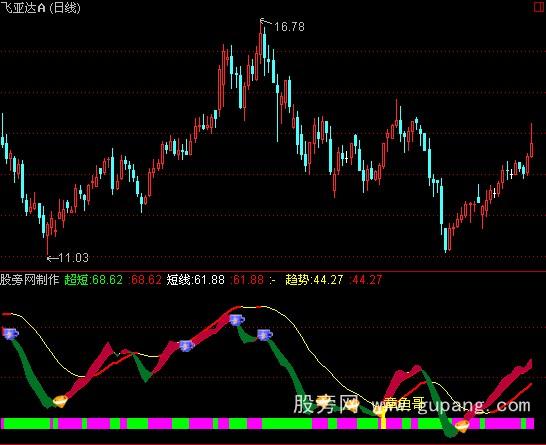
Task: Click the blue cup marker where the steep green decline after the peak begins
Action: pyautogui.click(x=265, y=335)
